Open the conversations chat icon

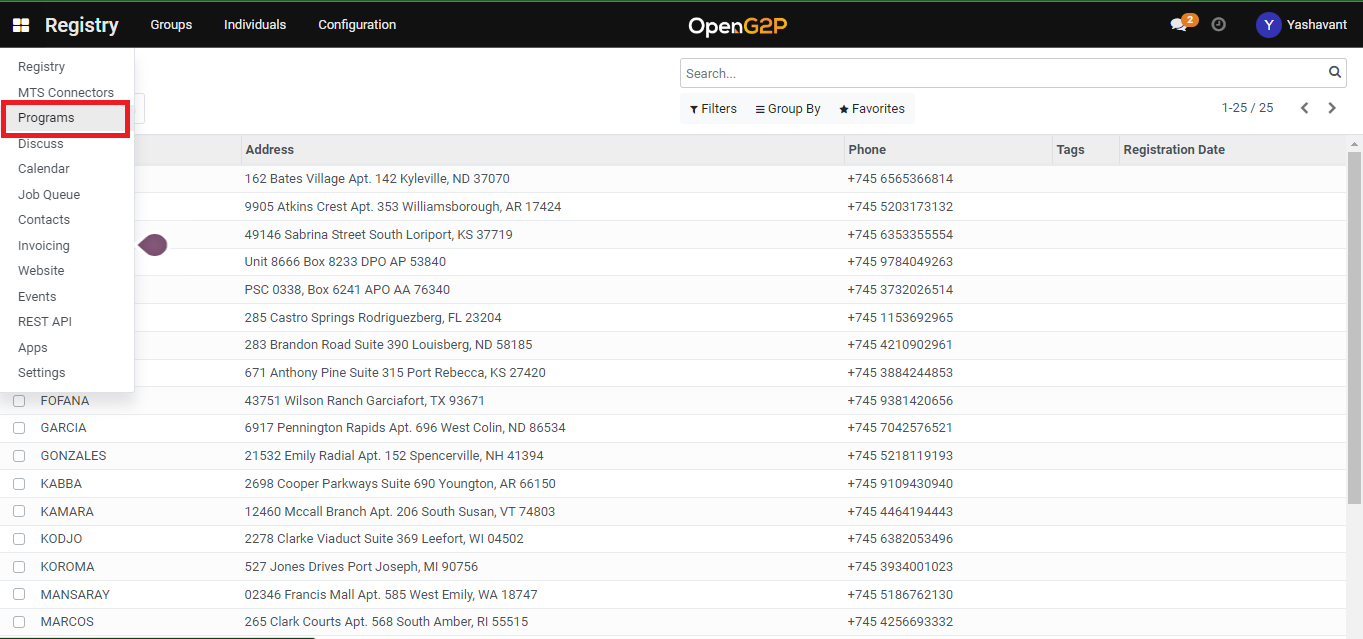[x=1180, y=25]
